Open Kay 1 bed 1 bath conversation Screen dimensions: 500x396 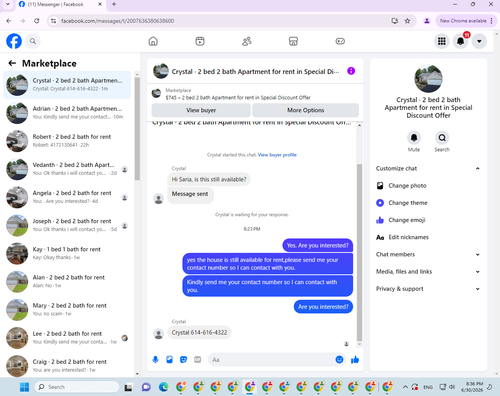click(x=67, y=253)
